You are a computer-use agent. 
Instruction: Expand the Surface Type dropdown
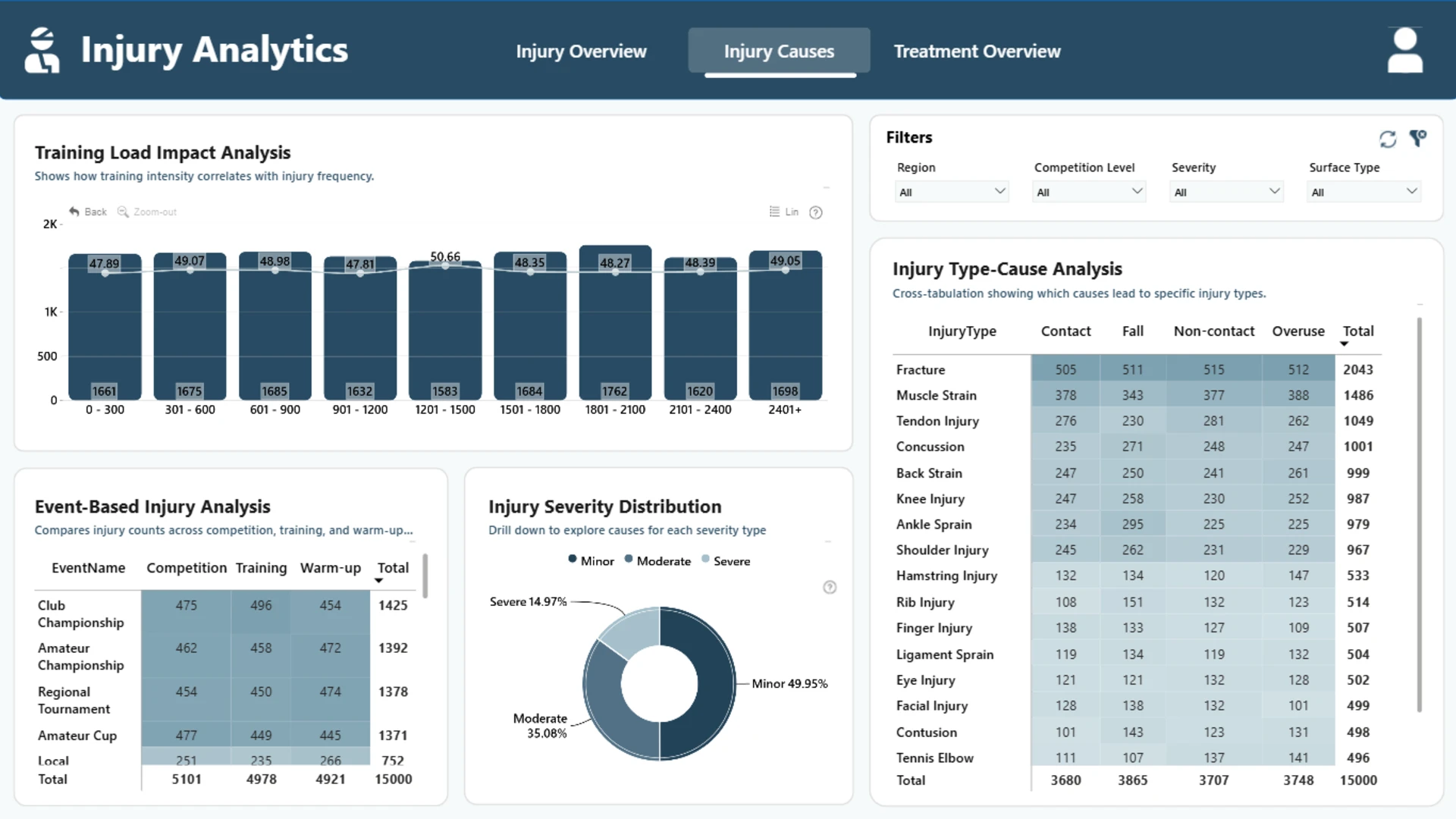pyautogui.click(x=1364, y=192)
